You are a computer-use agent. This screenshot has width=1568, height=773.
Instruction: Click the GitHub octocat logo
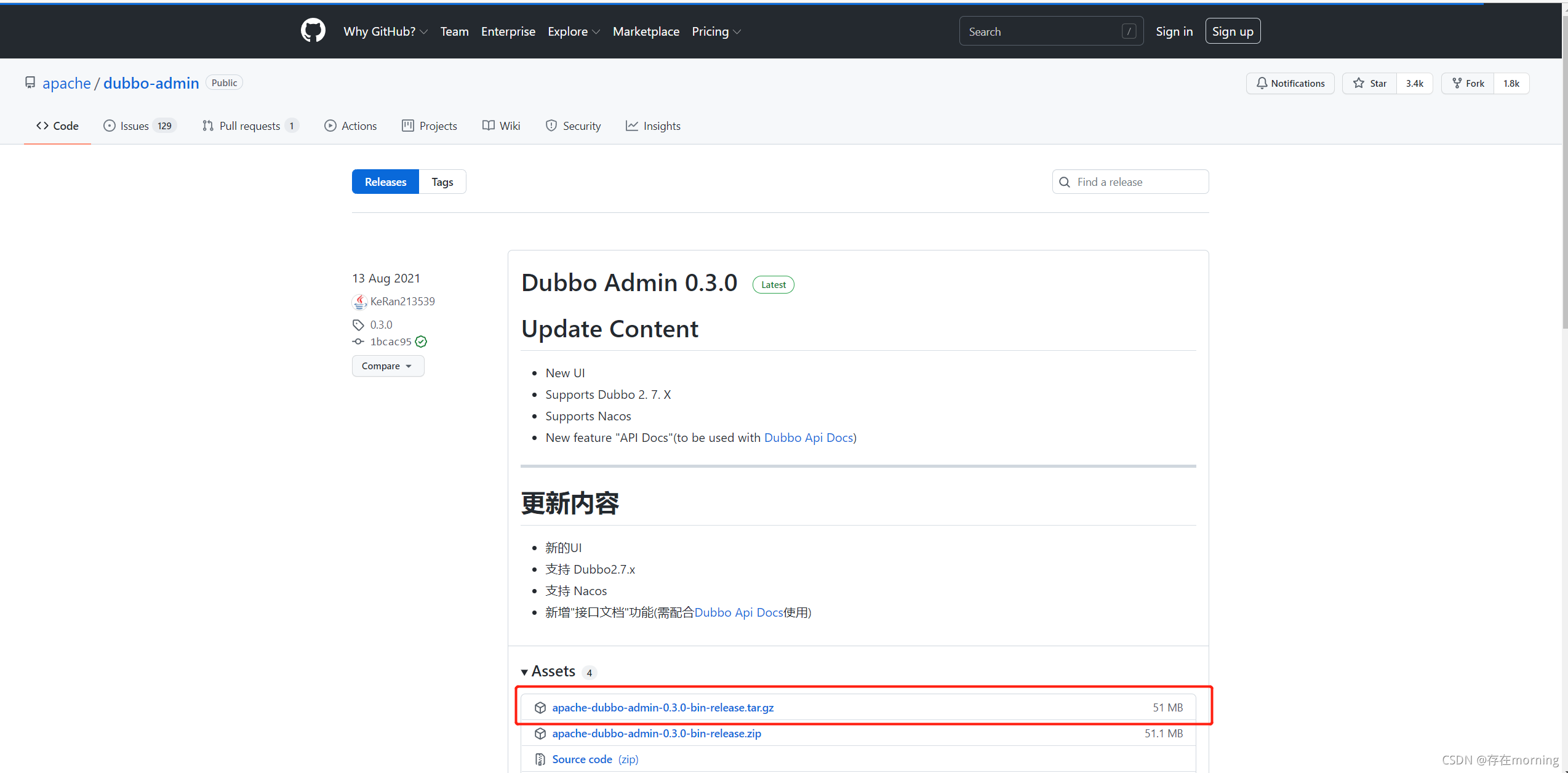coord(313,31)
